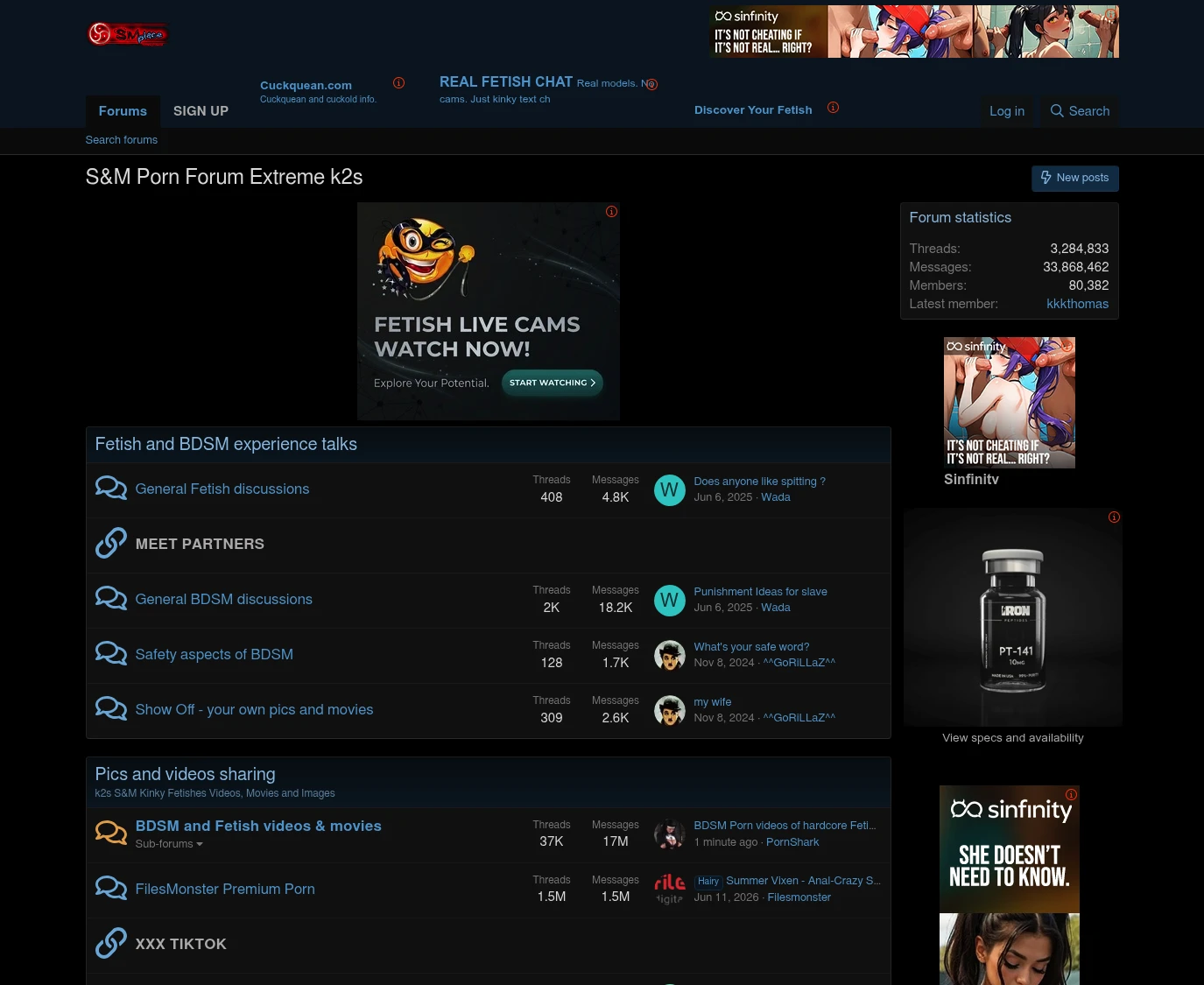Open FilesMonster Premium Porn forum

[x=225, y=890]
